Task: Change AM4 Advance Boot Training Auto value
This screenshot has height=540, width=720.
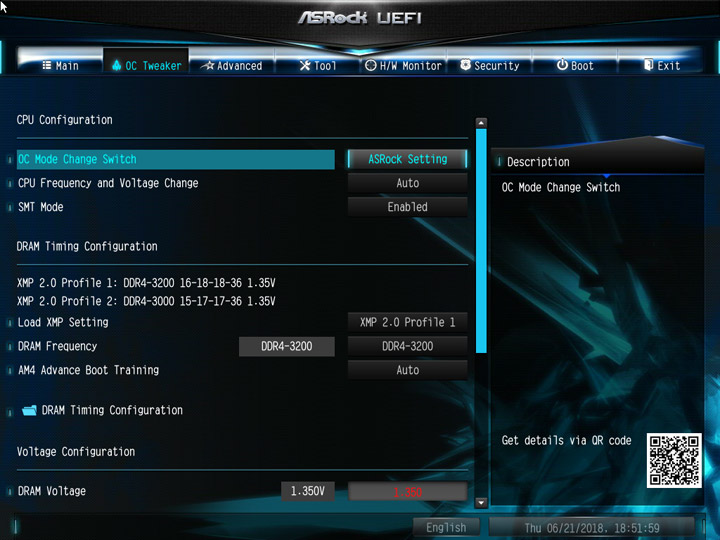Action: [408, 370]
